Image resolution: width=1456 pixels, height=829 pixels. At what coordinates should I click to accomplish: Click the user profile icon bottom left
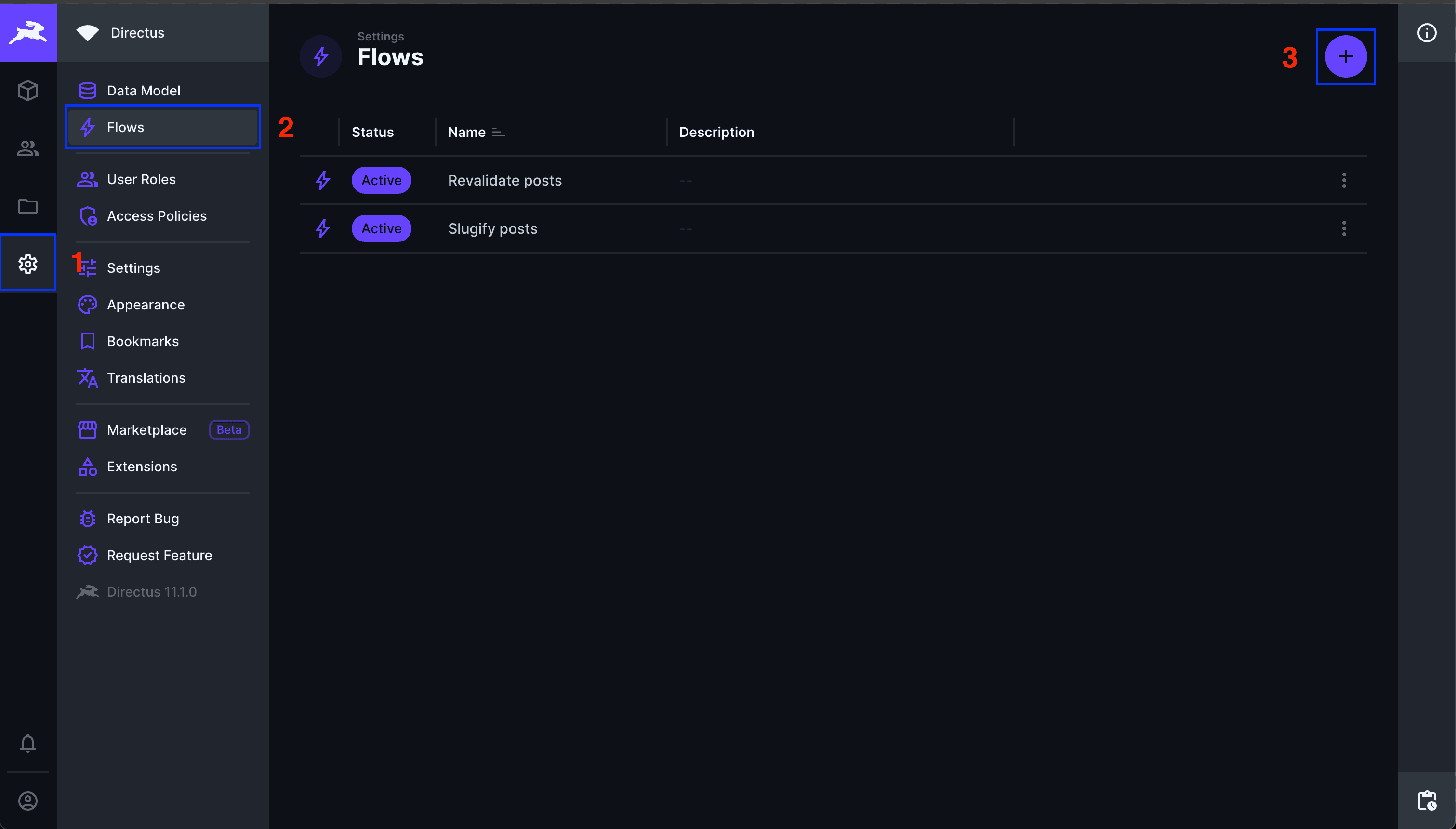(27, 800)
